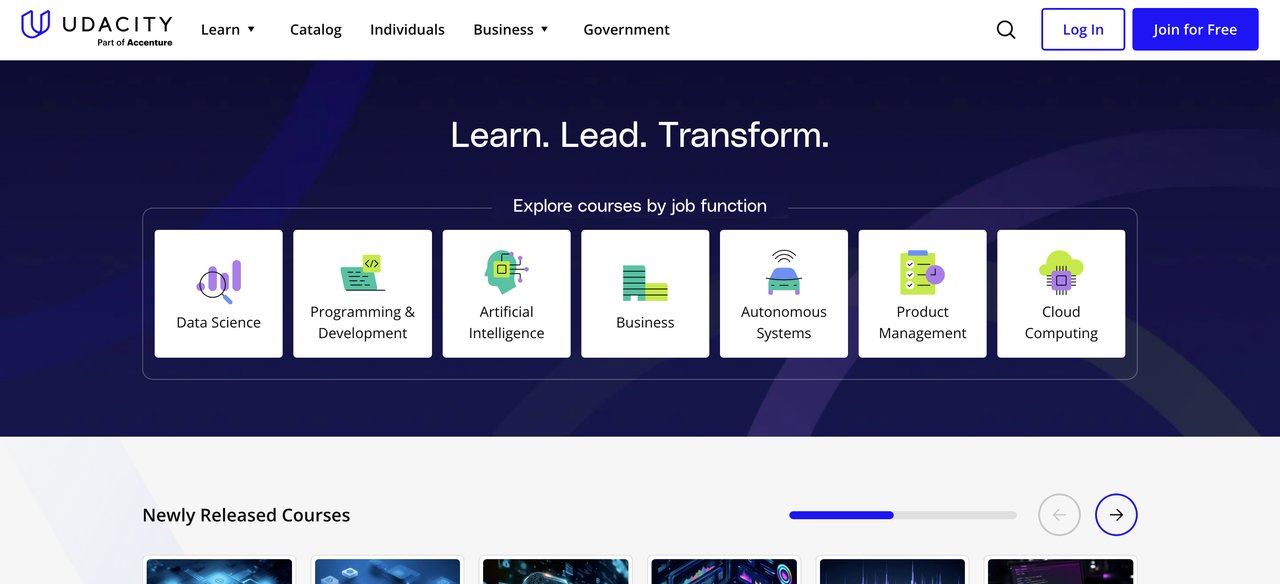Screen dimensions: 1280x584
Task: Expand the Learn dropdown menu
Action: coord(228,30)
